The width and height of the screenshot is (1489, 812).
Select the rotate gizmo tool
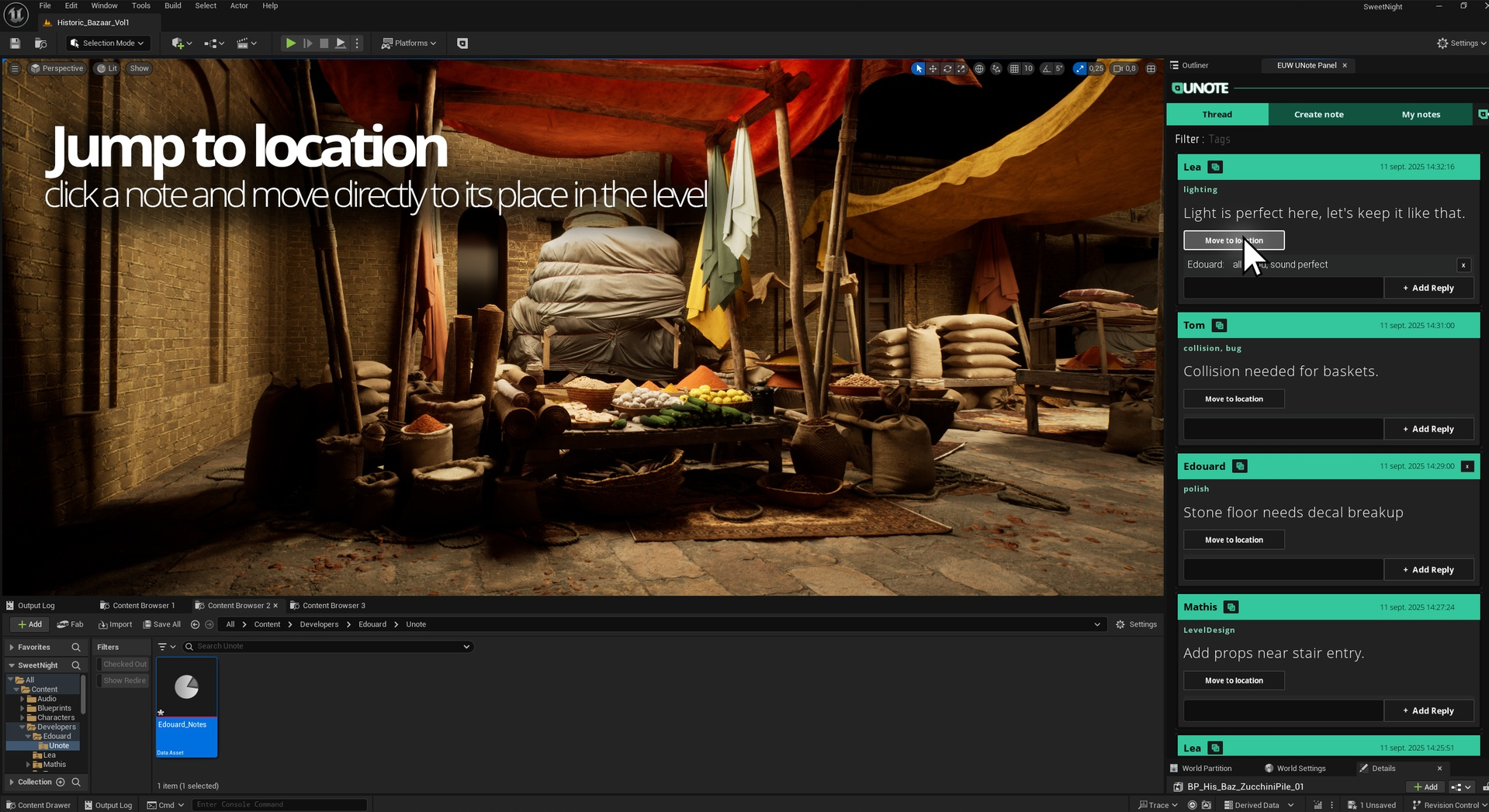pyautogui.click(x=947, y=69)
